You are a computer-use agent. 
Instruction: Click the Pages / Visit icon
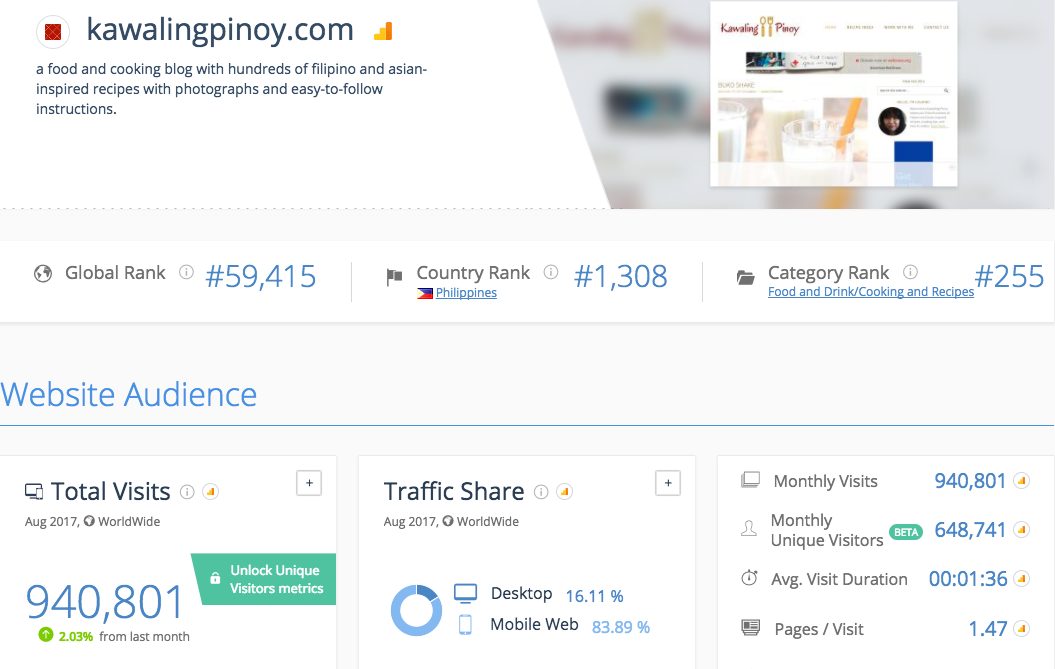point(750,628)
